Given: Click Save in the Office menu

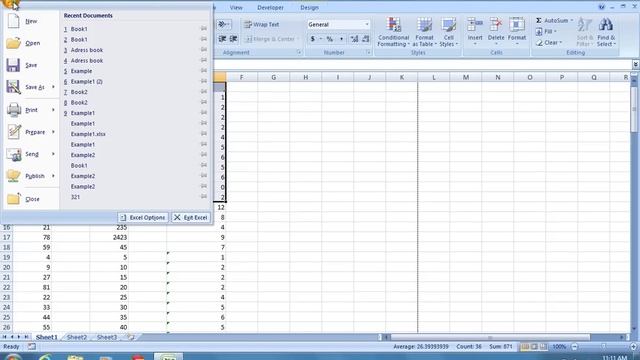Looking at the screenshot, I should 31,65.
